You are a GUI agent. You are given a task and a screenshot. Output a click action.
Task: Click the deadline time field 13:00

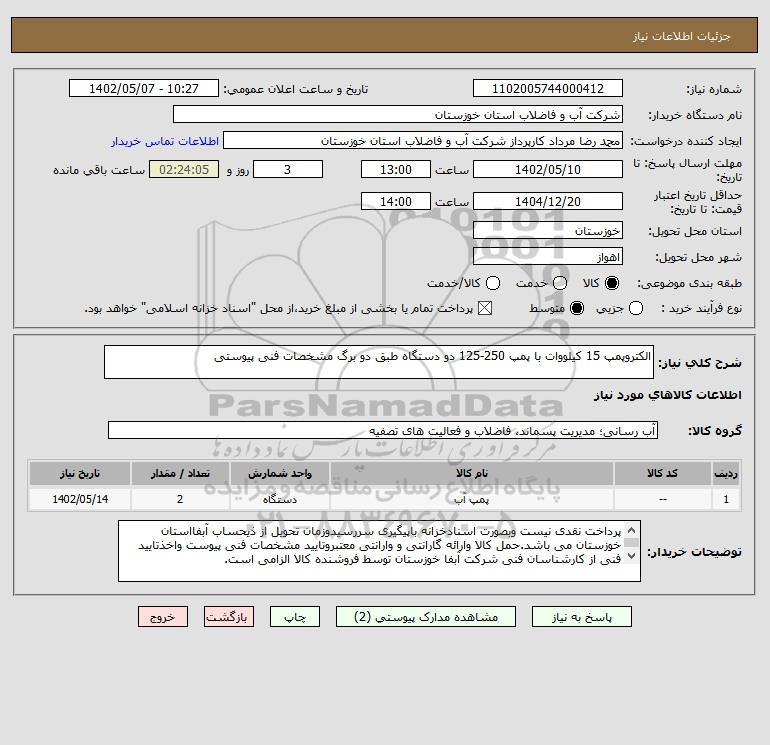point(396,169)
